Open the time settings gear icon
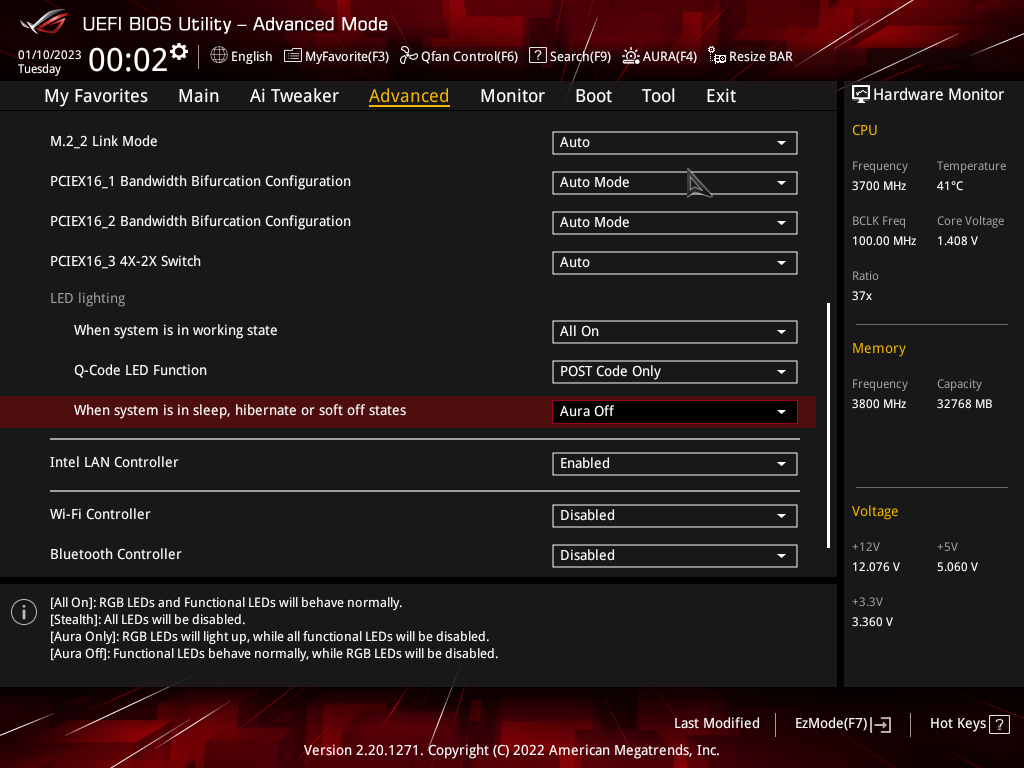 pyautogui.click(x=179, y=52)
